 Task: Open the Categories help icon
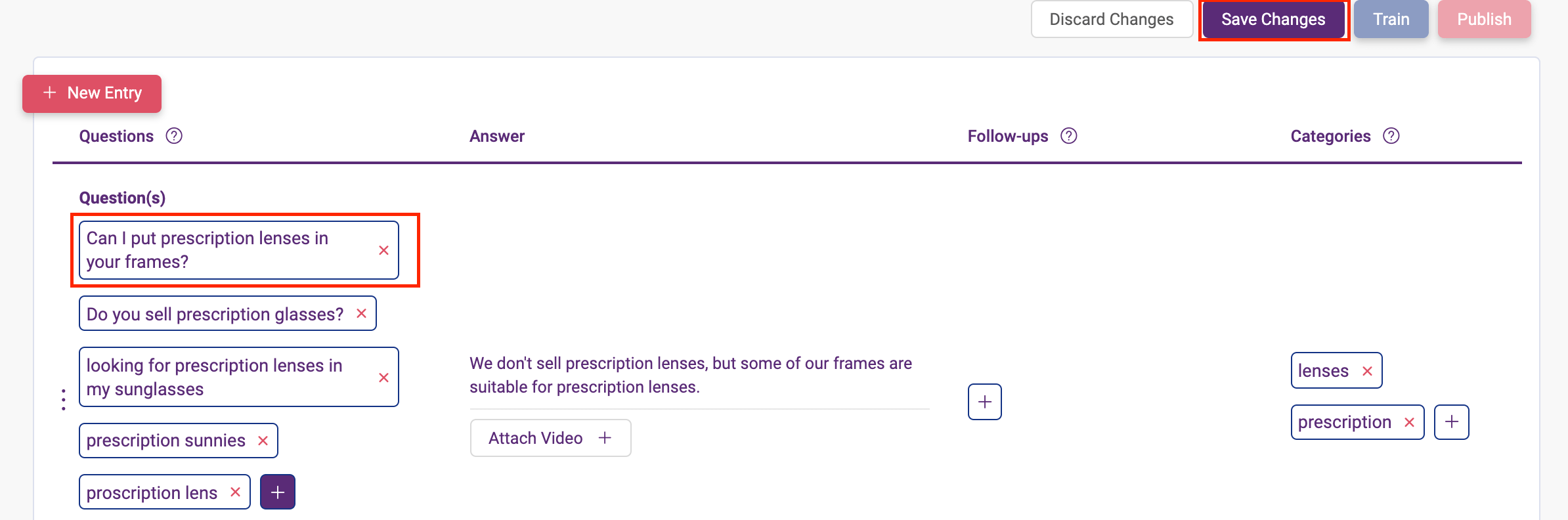[x=1391, y=136]
